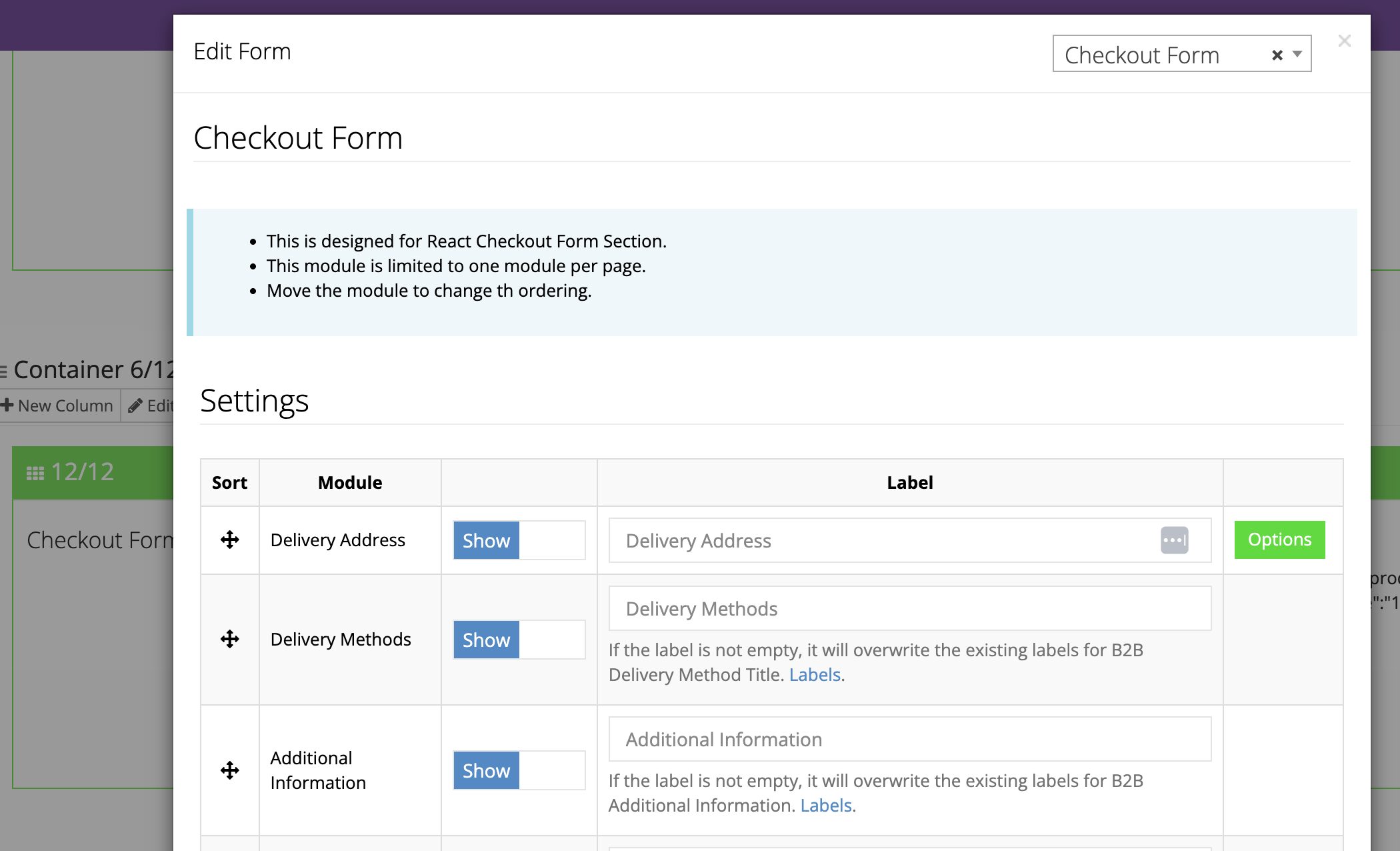Close the Edit Form dialog
The image size is (1400, 851).
pyautogui.click(x=1344, y=41)
